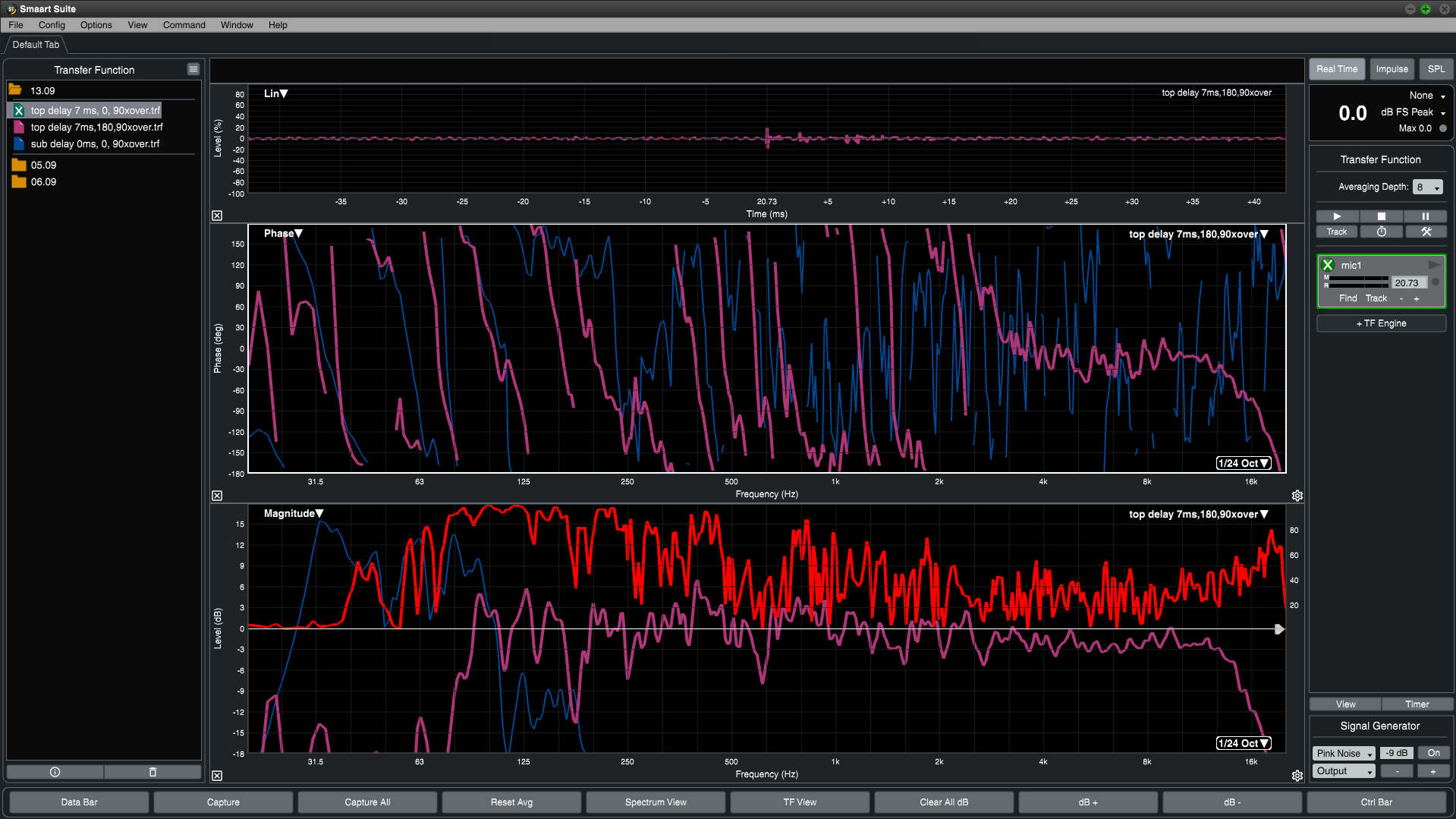Pause measurements with the pause button

[1425, 216]
